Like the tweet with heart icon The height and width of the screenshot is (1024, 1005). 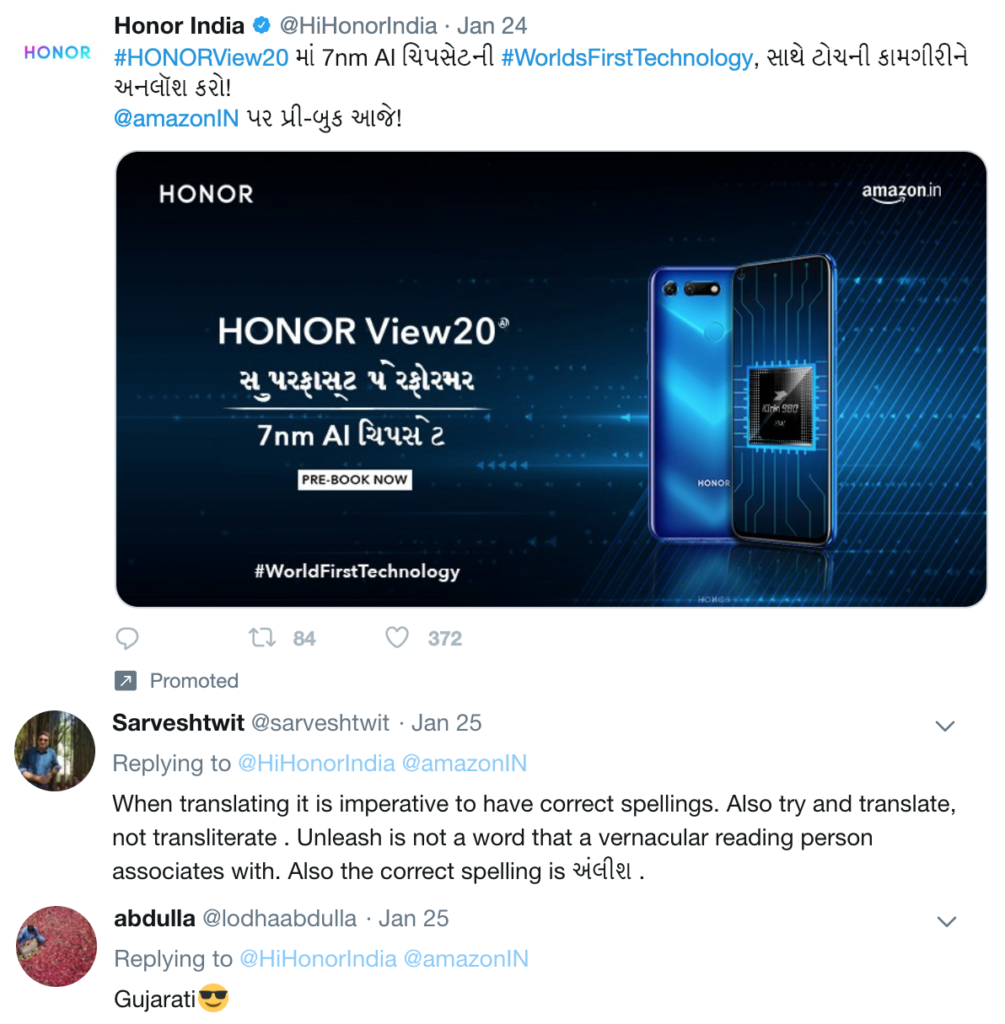coord(397,638)
